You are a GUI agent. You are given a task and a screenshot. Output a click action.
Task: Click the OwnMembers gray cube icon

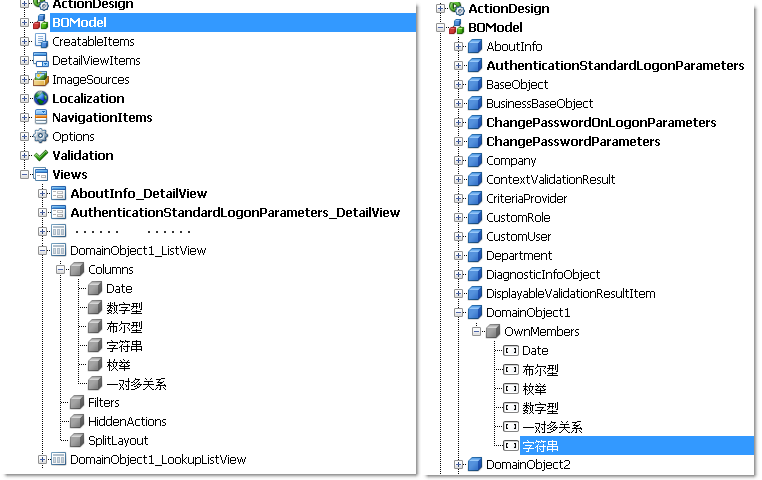click(x=493, y=331)
